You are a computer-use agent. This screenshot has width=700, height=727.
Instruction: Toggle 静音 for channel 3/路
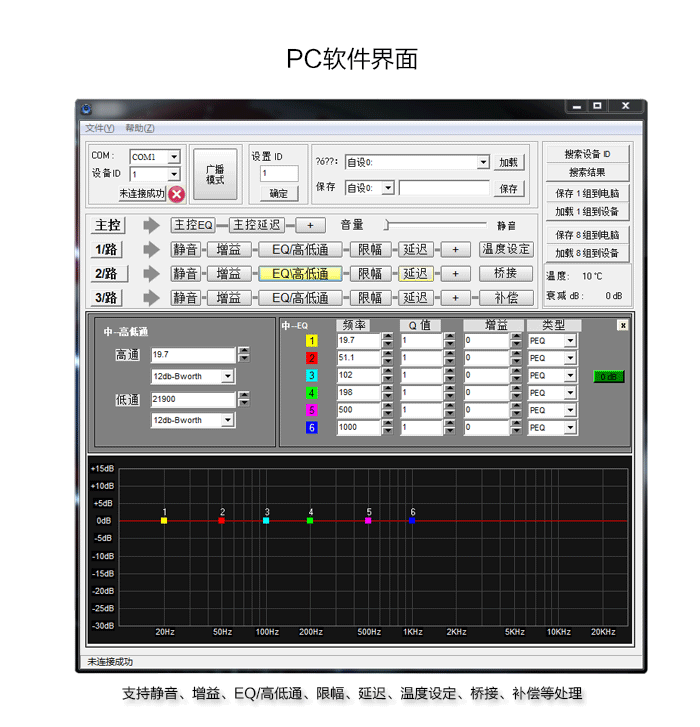pyautogui.click(x=185, y=298)
